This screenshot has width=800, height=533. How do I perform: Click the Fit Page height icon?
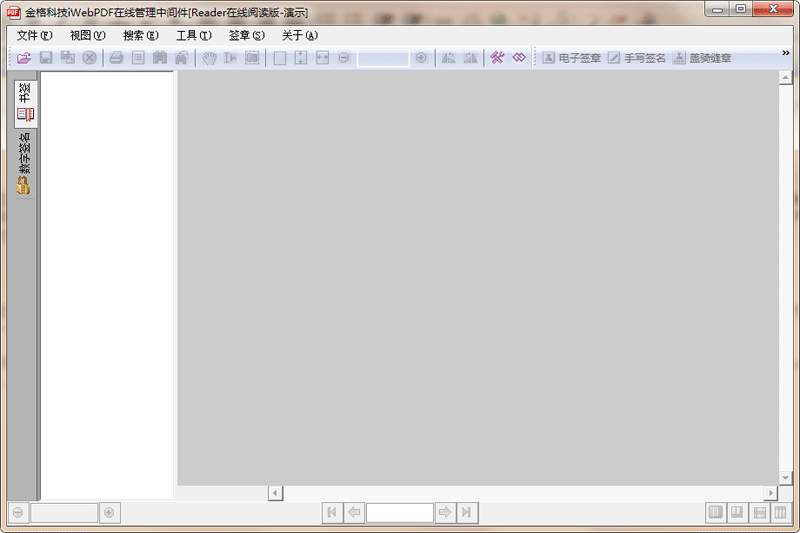[x=301, y=58]
